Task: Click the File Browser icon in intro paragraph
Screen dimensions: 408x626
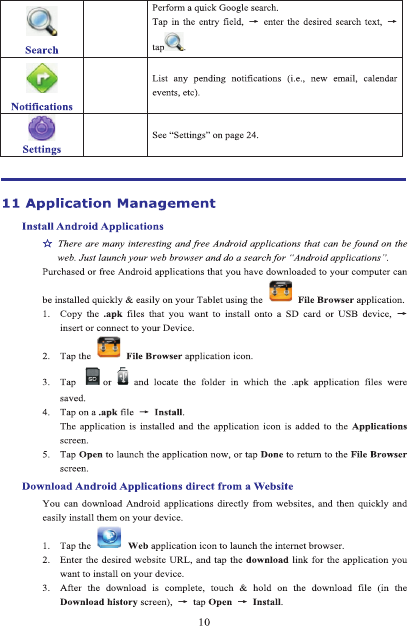Action: pos(281,291)
